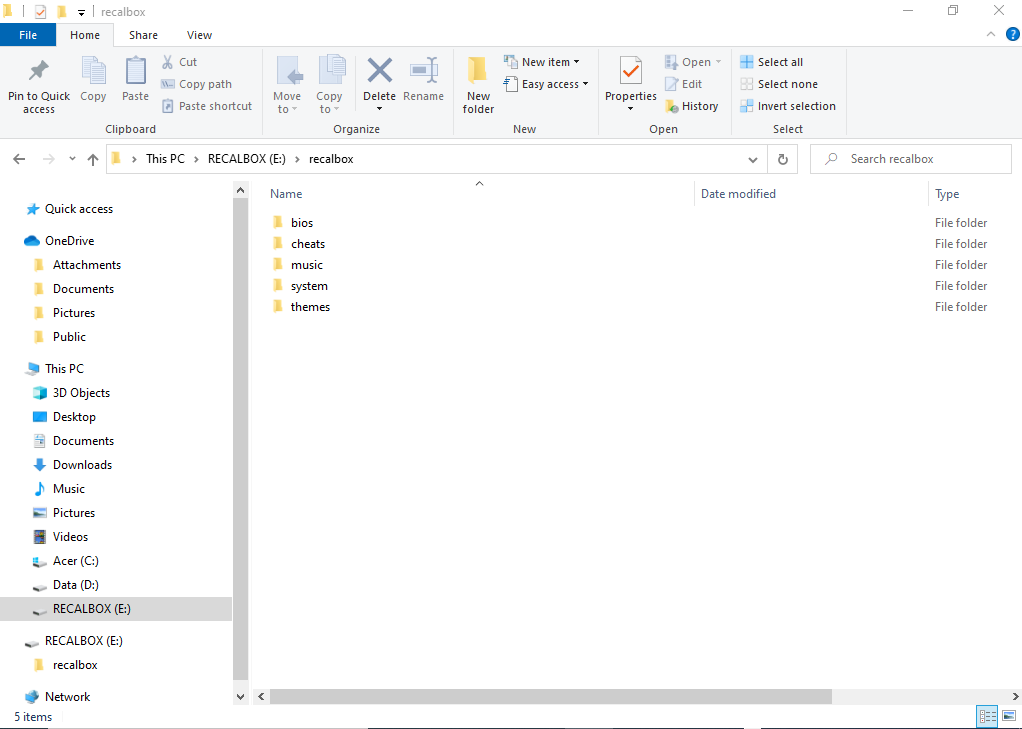Click Invert selection in the ribbon
1022x729 pixels.
pyautogui.click(x=787, y=106)
